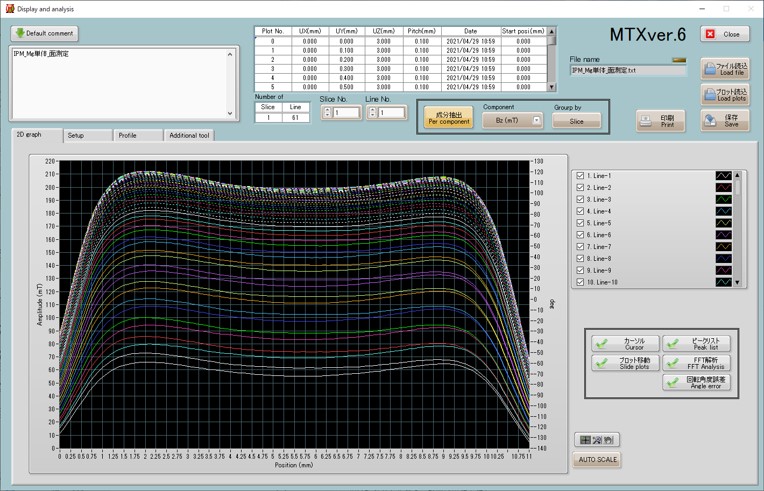Image resolution: width=764 pixels, height=491 pixels.
Task: Click the green arrow on Default comment
Action: [x=20, y=33]
